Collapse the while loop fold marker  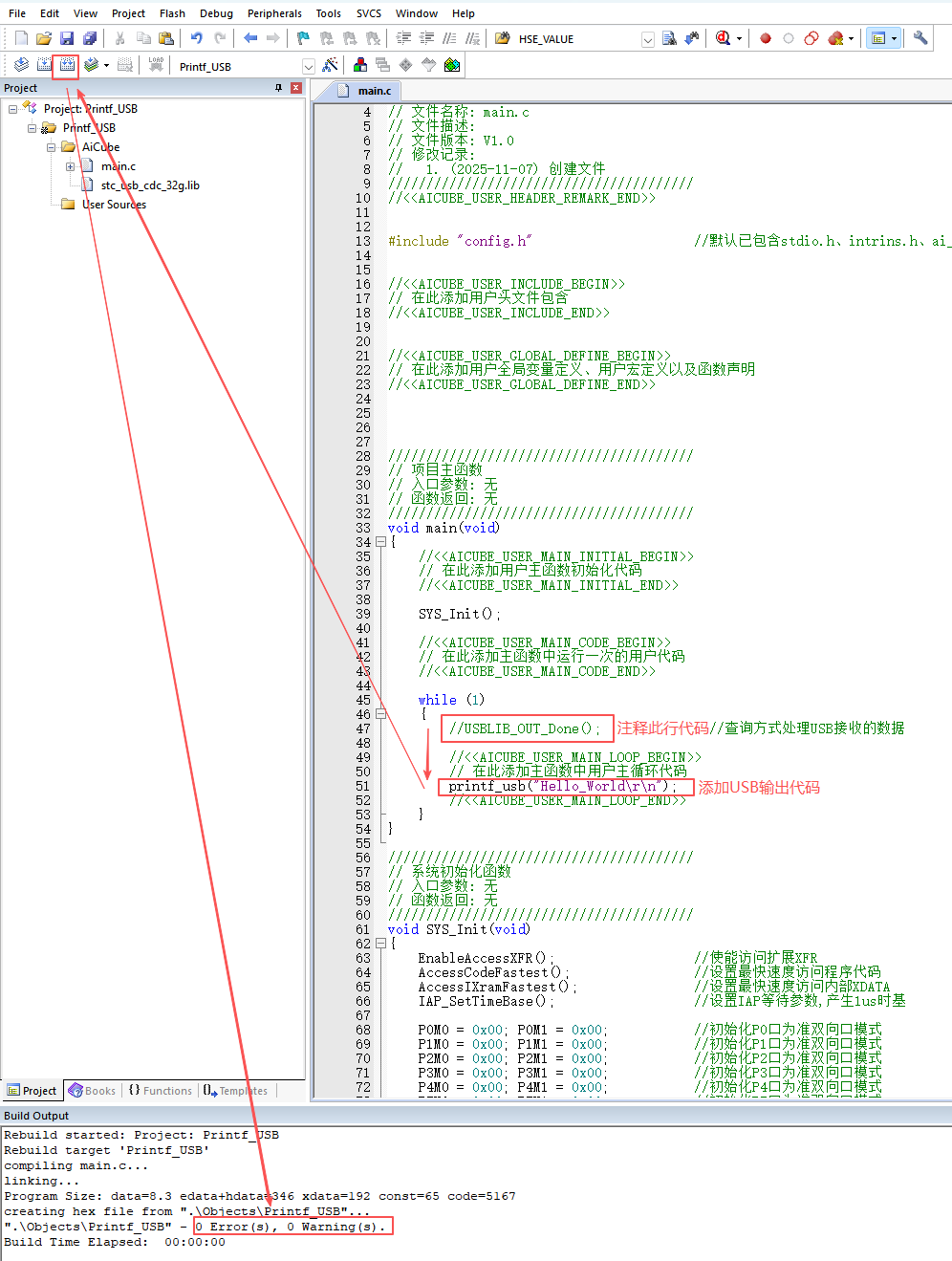pos(380,714)
